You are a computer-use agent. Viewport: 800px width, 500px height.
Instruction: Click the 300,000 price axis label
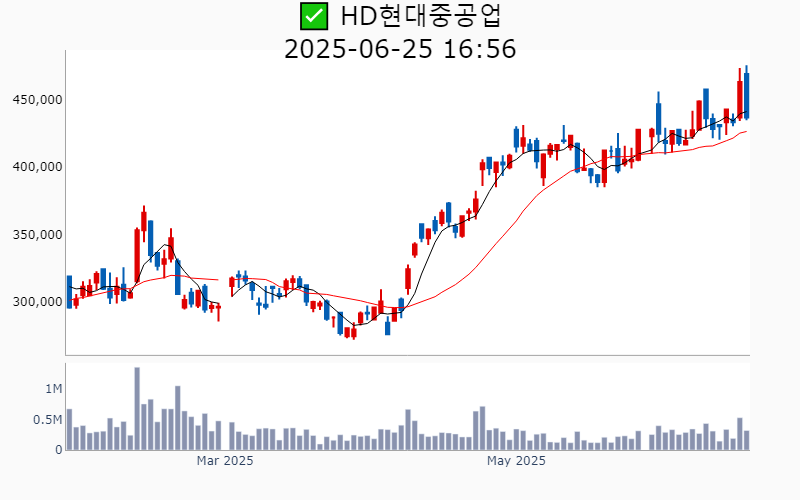(37, 302)
